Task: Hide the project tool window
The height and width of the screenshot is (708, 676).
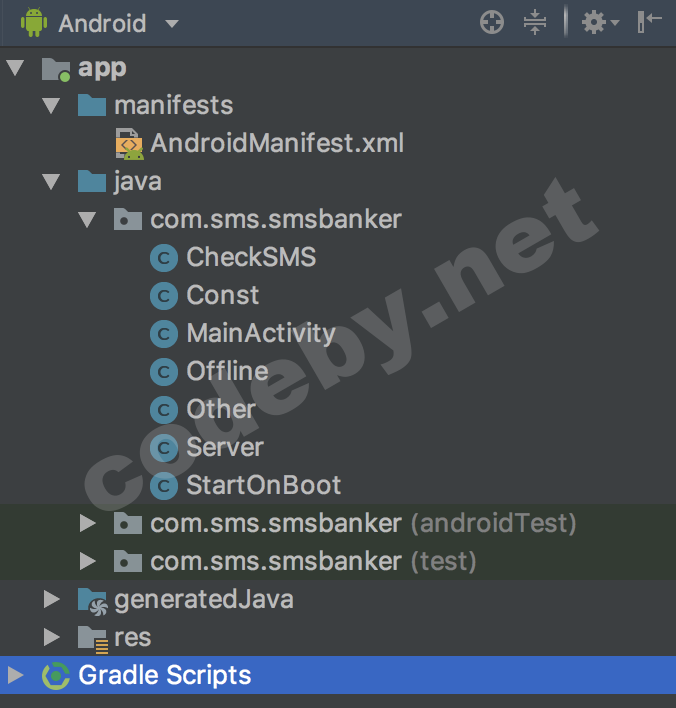Action: 649,22
